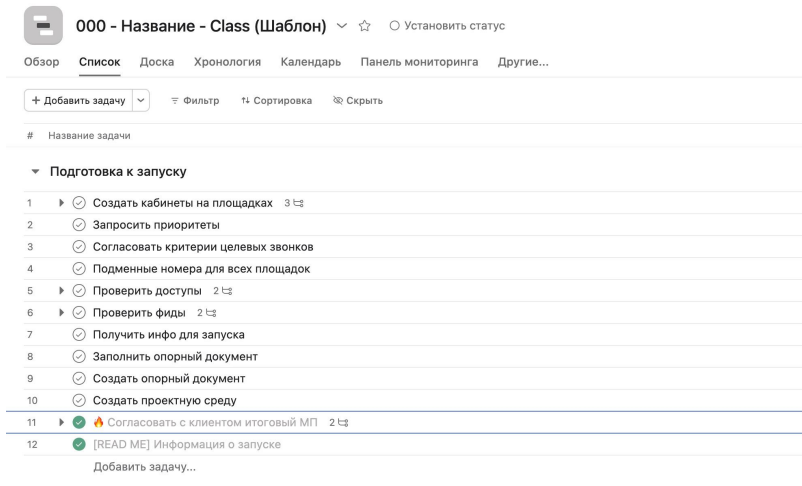Expand subtasks of Проверить фиды
The height and width of the screenshot is (486, 802).
click(61, 313)
